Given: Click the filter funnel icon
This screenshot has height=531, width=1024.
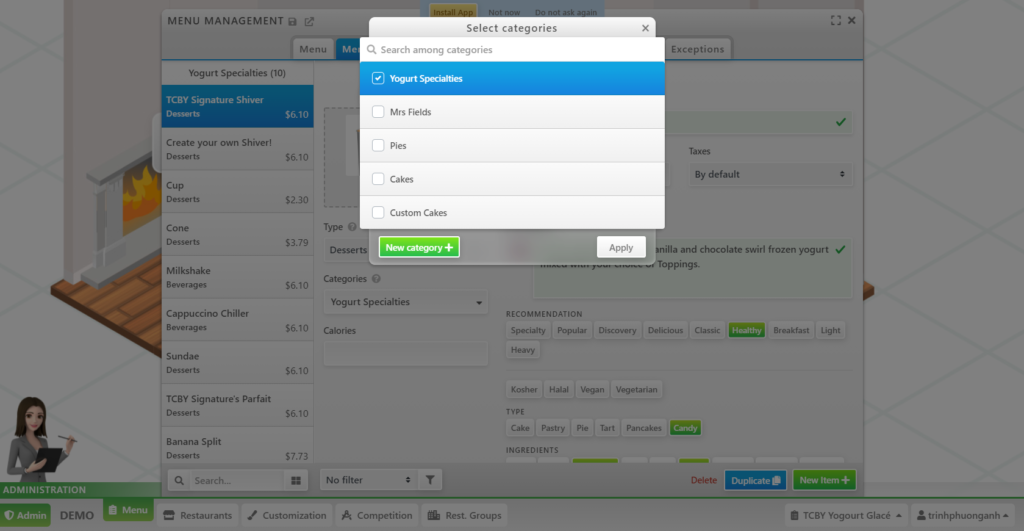Looking at the screenshot, I should click(x=428, y=480).
